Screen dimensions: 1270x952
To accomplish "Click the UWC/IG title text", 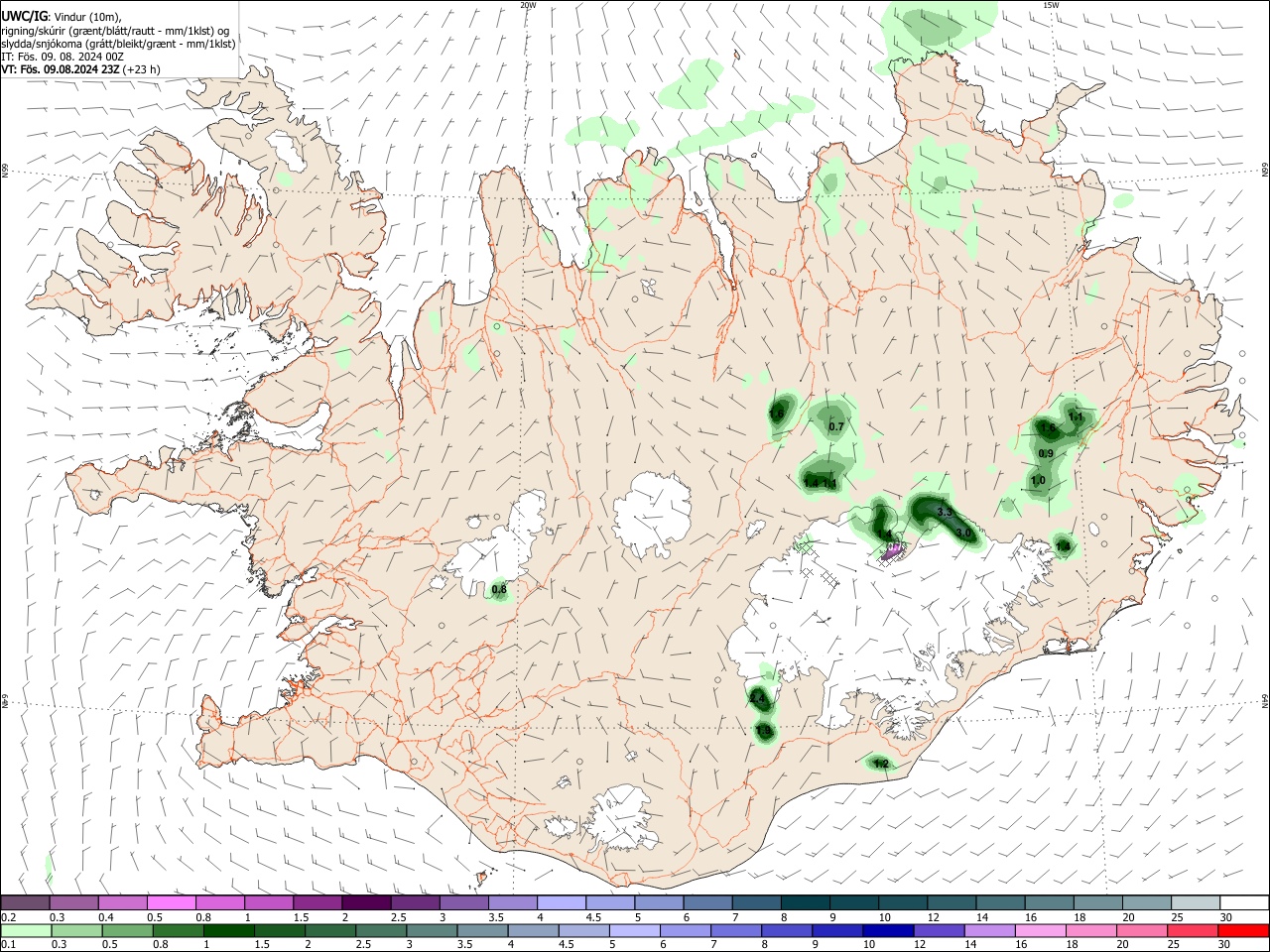I will tap(24, 16).
